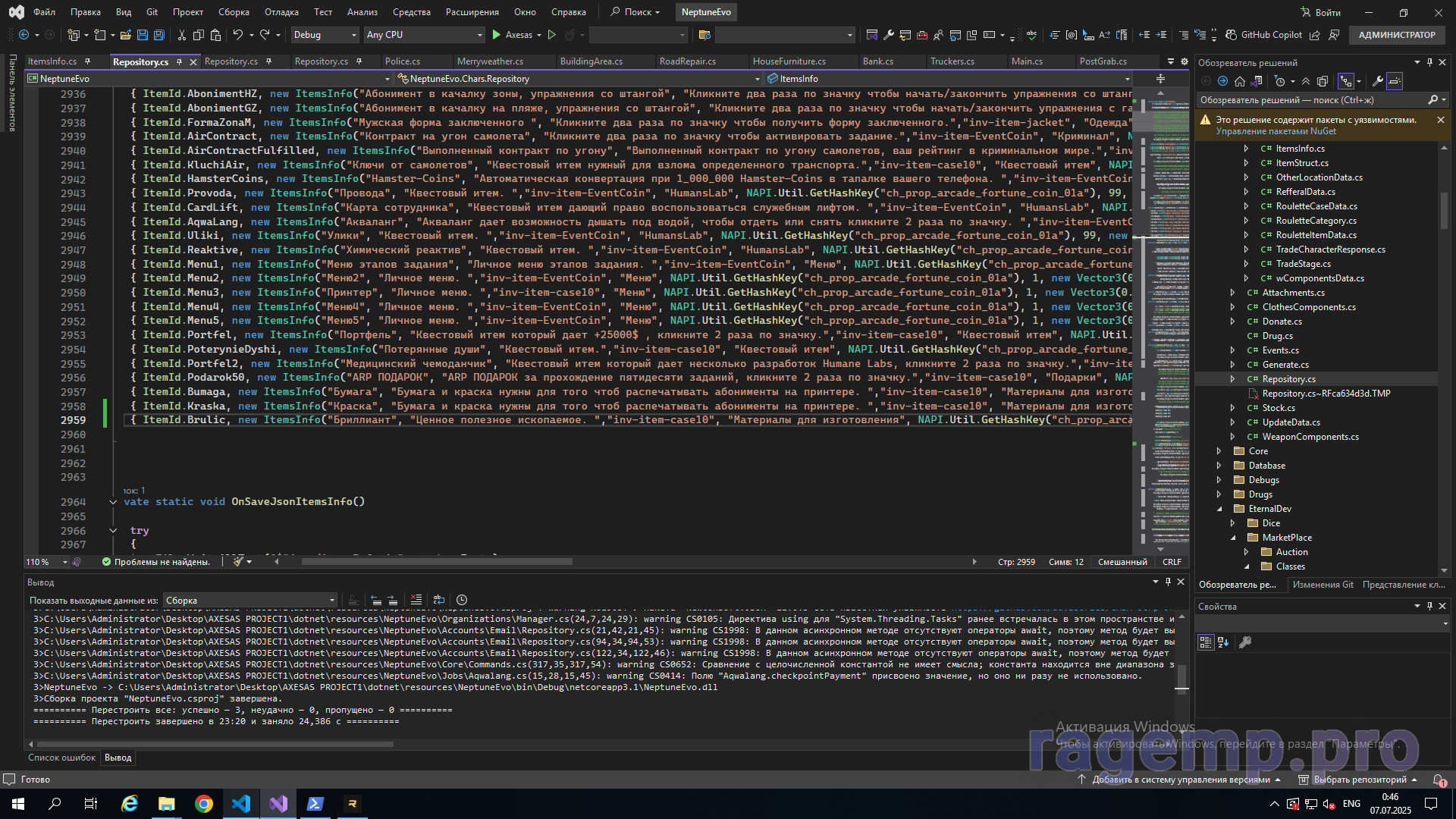Click Home icon in Solution Explorer toolbar
The image size is (1456, 819).
pyautogui.click(x=1240, y=81)
